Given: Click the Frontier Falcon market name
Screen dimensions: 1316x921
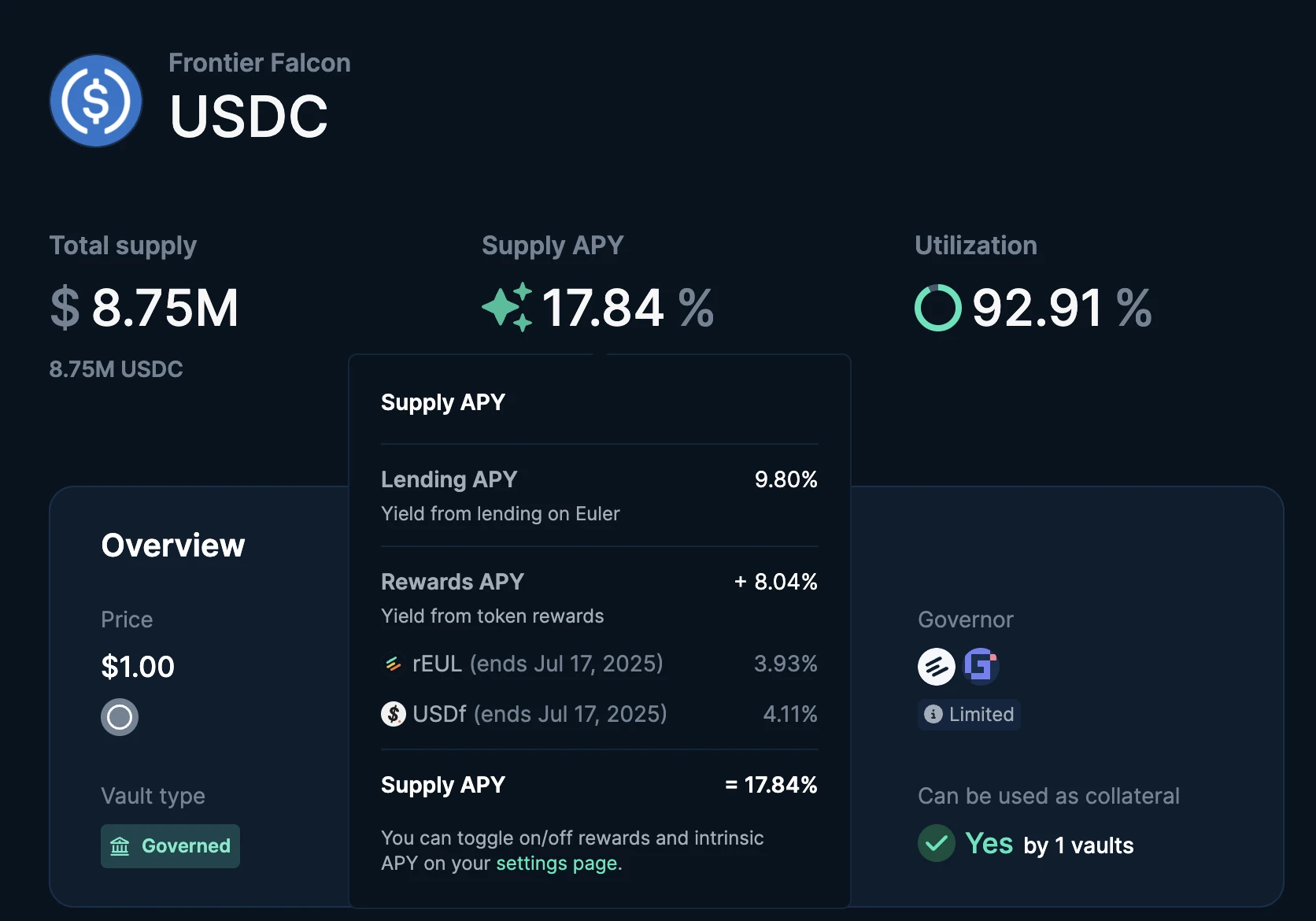Looking at the screenshot, I should coord(259,63).
